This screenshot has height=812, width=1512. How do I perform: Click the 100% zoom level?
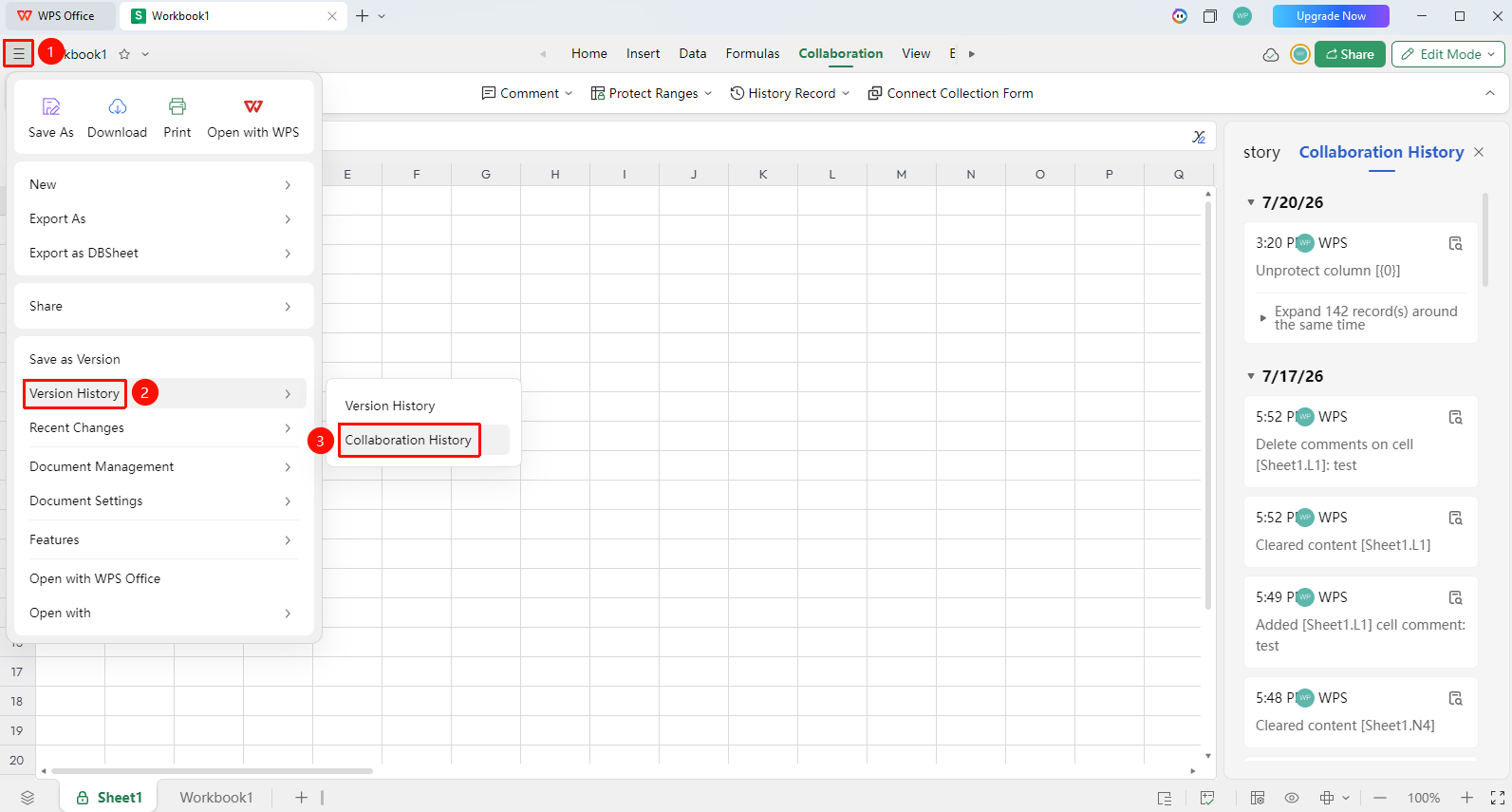(1423, 798)
